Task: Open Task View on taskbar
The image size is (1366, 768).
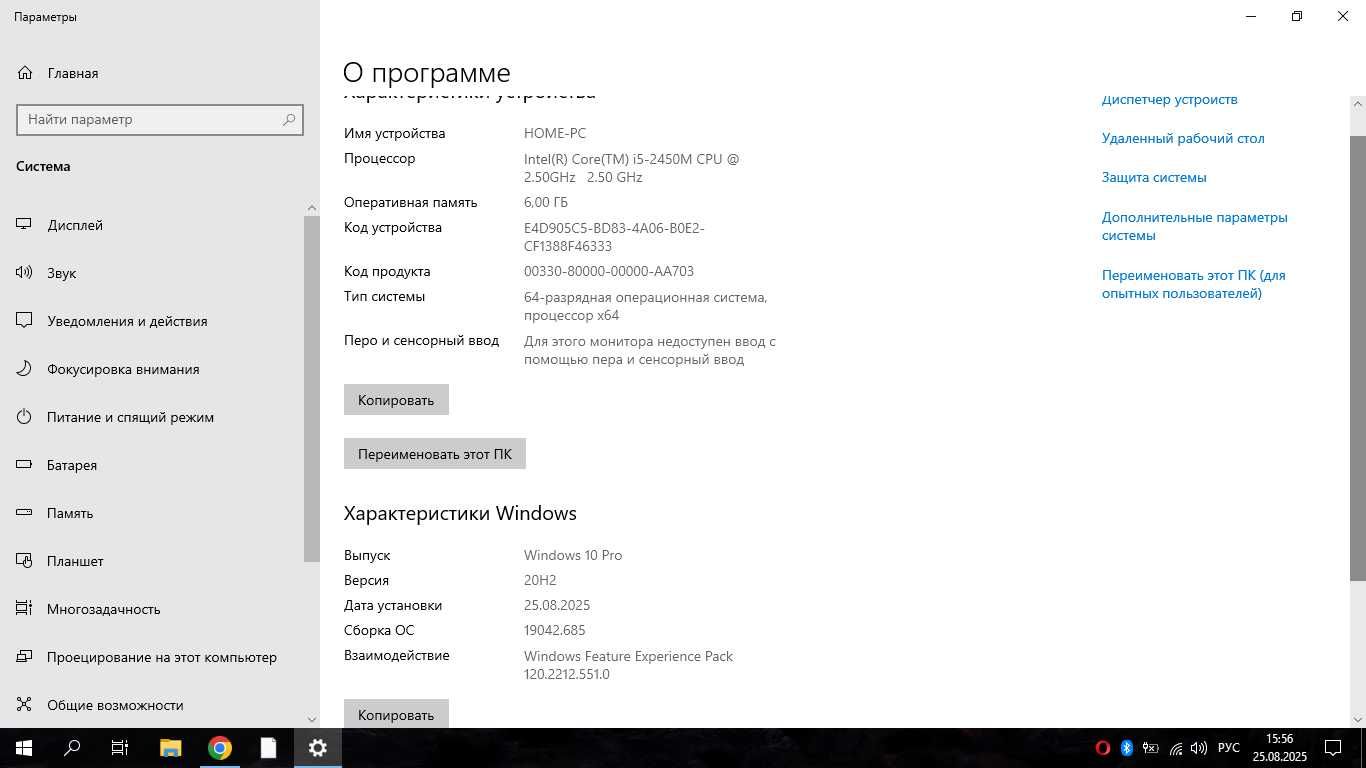Action: 120,748
